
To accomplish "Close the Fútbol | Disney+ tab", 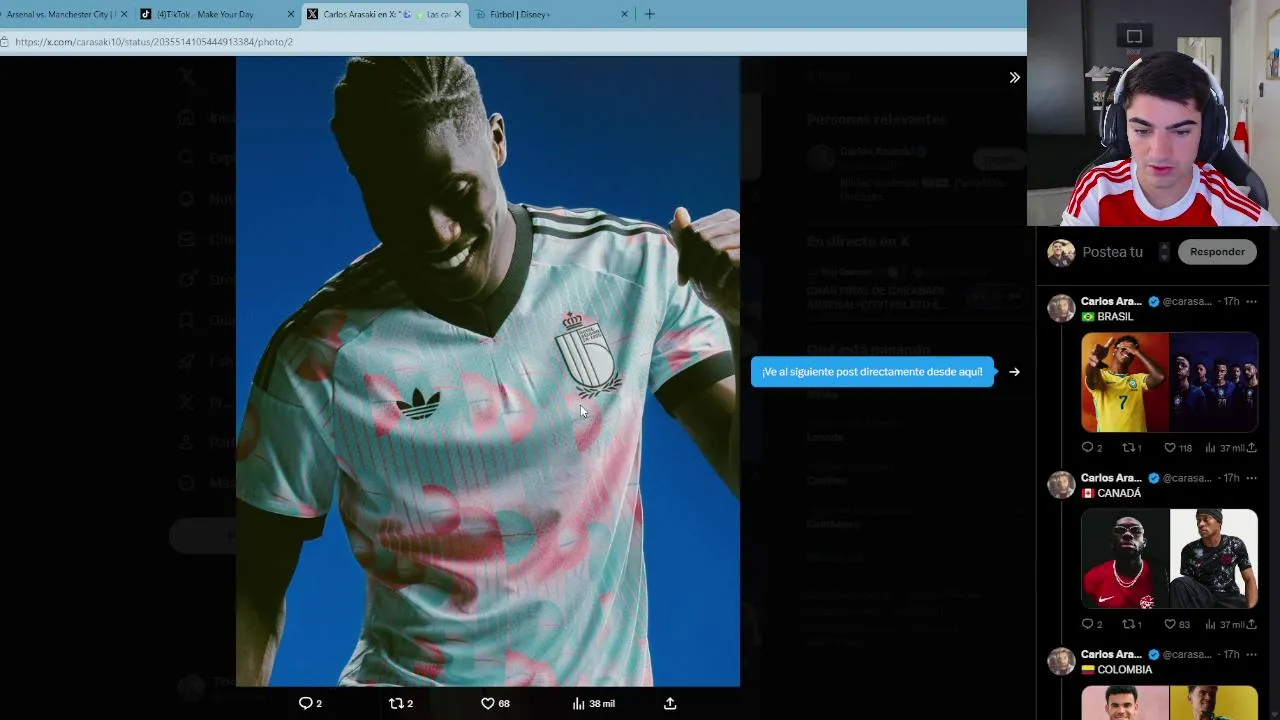I will (x=625, y=14).
